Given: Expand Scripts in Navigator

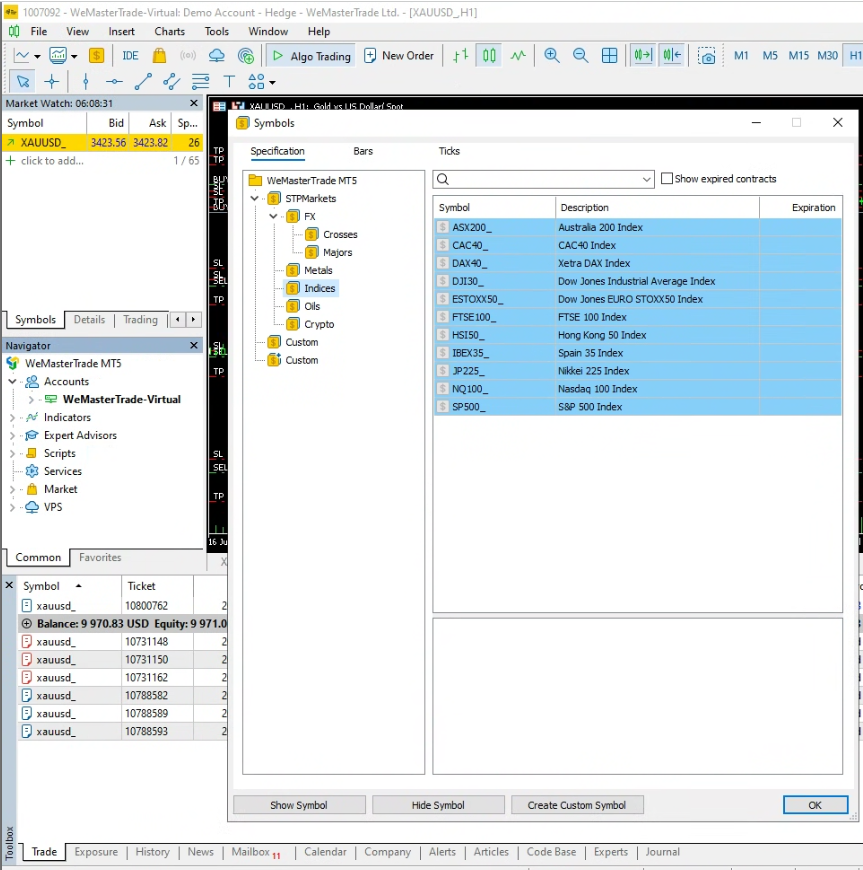Looking at the screenshot, I should [x=12, y=453].
